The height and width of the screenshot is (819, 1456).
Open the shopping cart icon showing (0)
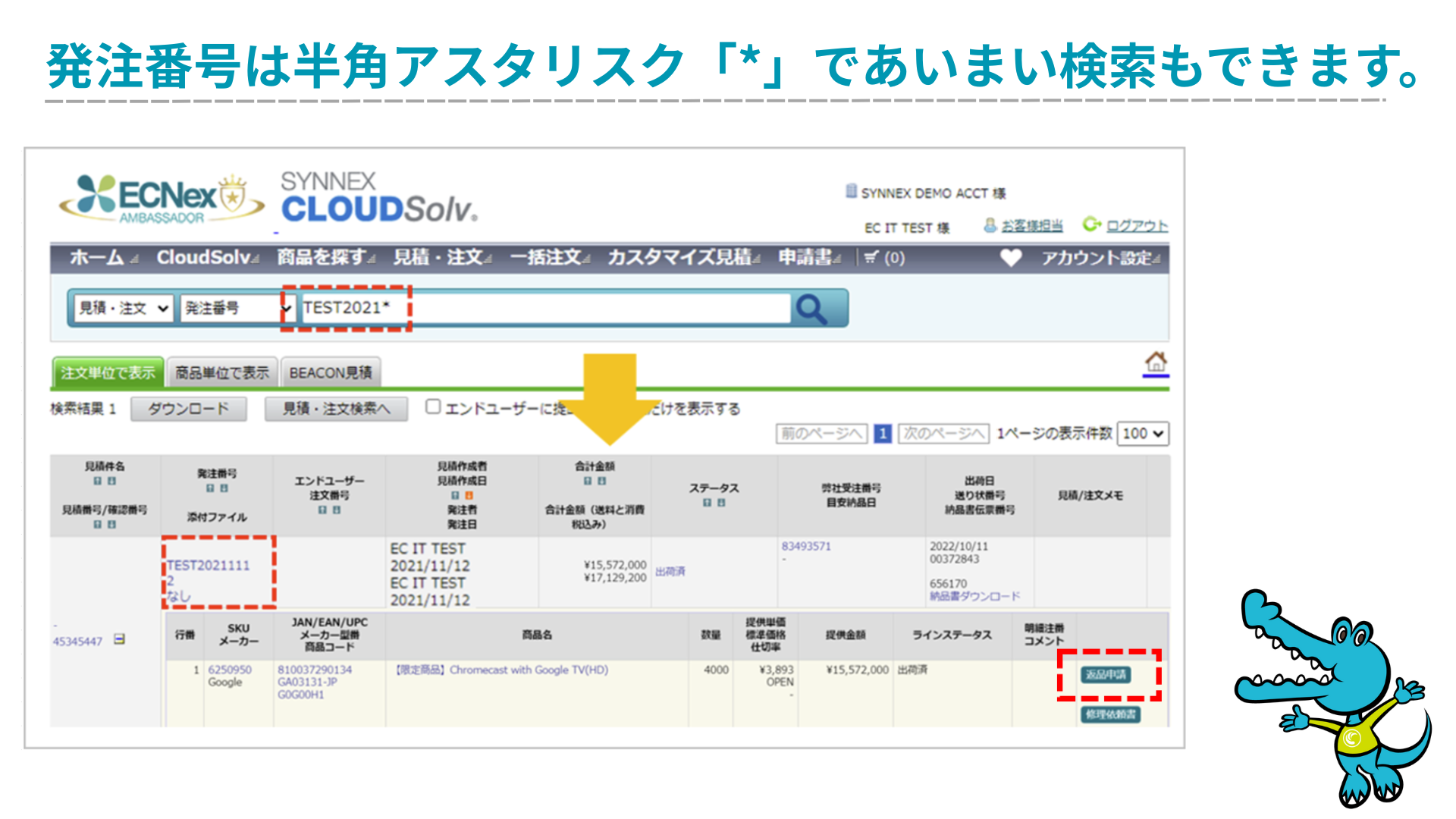(870, 258)
